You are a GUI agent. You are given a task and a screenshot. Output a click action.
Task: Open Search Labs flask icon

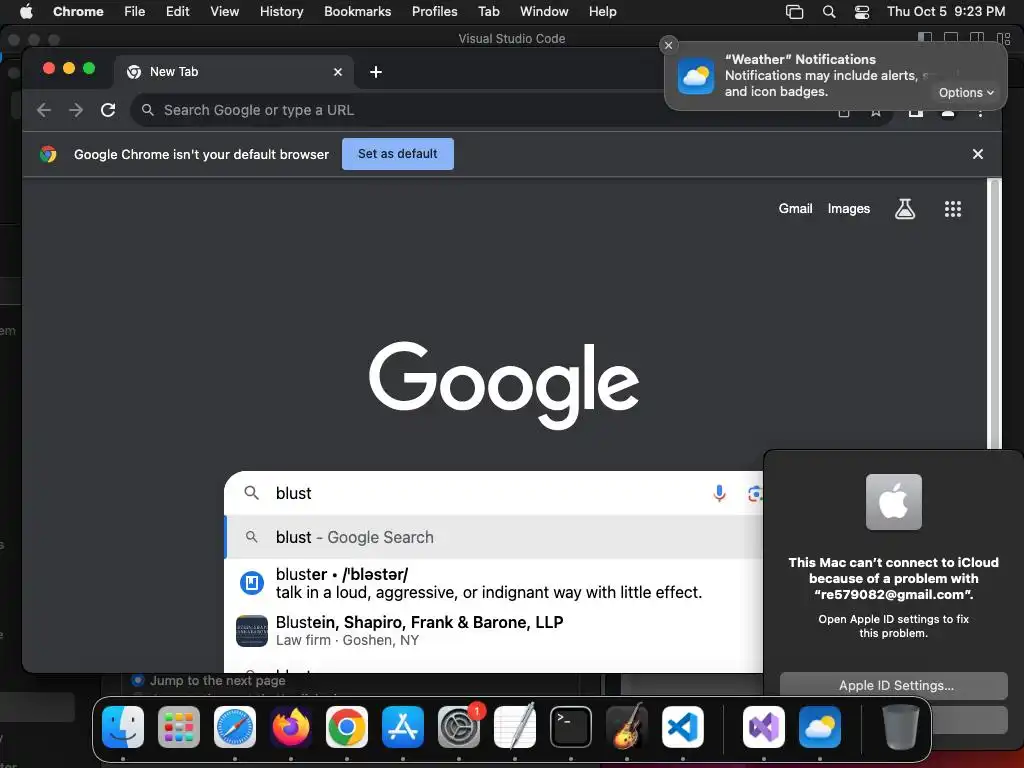[904, 209]
